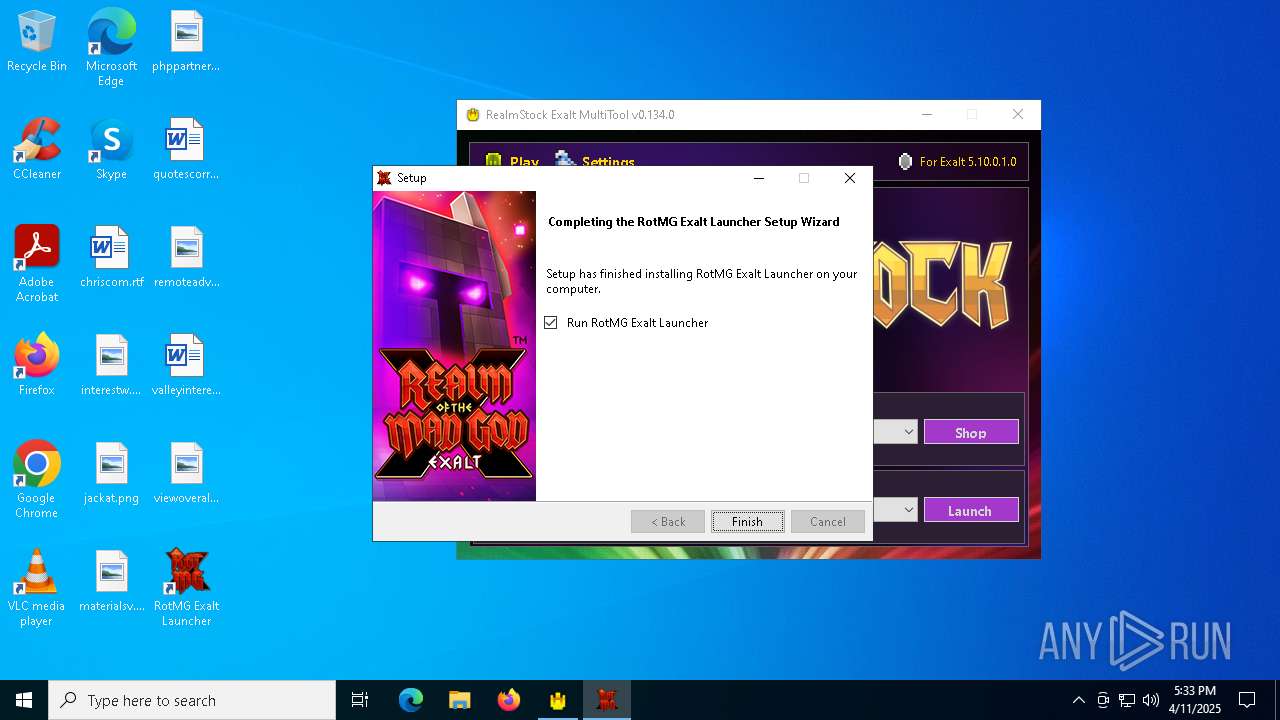Switch to the Settings tab in RealmStock
The width and height of the screenshot is (1280, 720).
click(x=596, y=162)
